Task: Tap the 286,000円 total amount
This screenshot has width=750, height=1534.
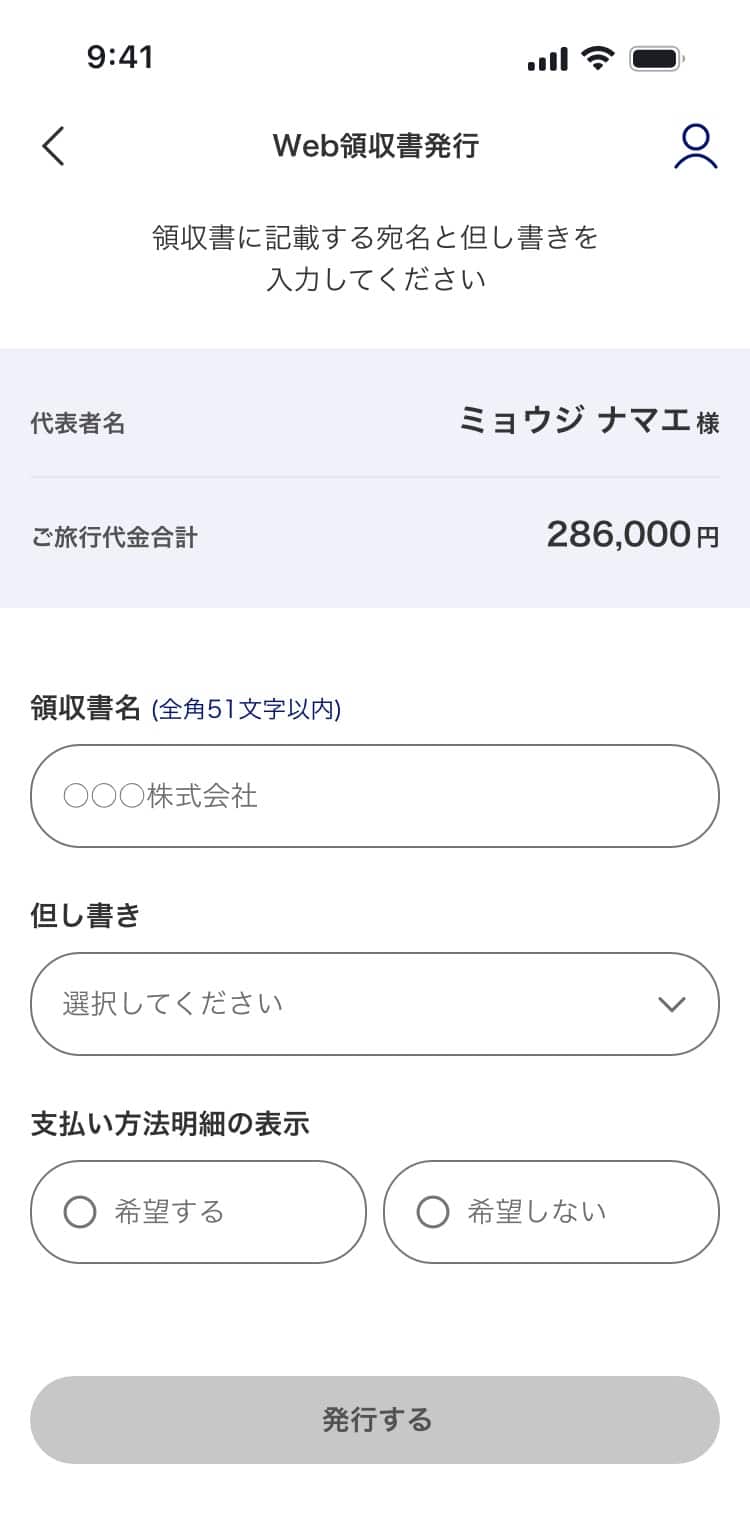Action: tap(632, 535)
